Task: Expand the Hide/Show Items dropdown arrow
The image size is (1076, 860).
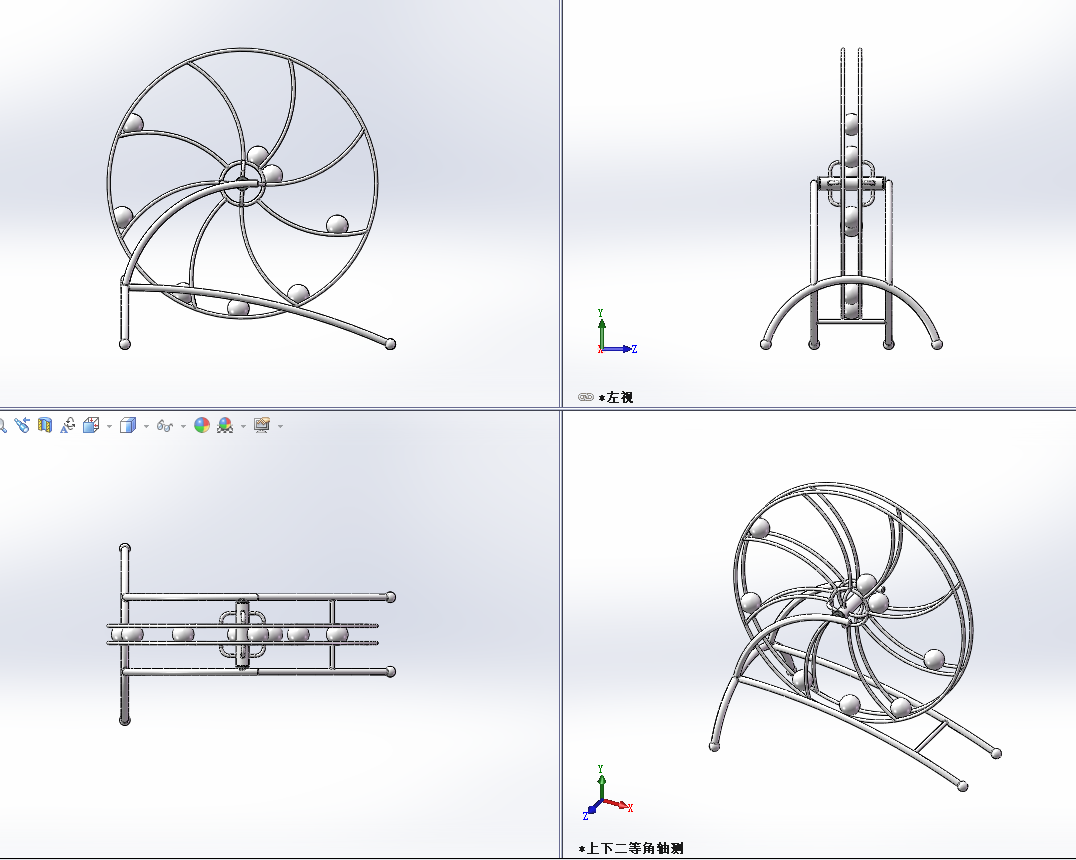Action: [183, 426]
